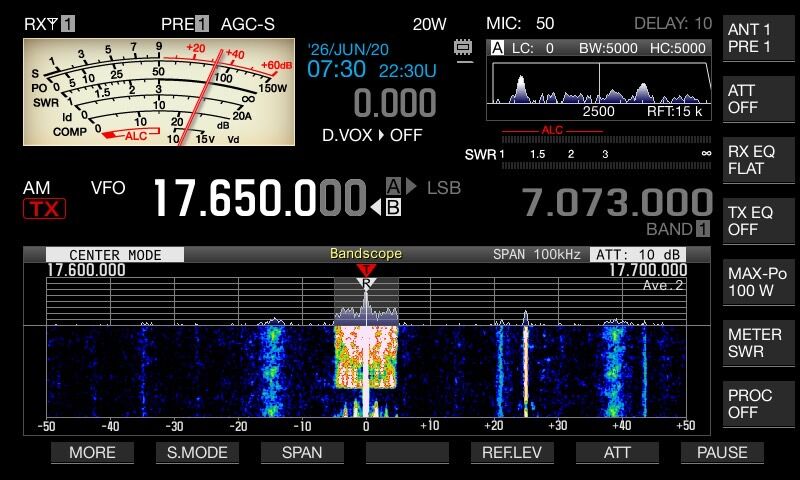
Task: Click the HC:5000 high-cut value
Action: point(678,48)
